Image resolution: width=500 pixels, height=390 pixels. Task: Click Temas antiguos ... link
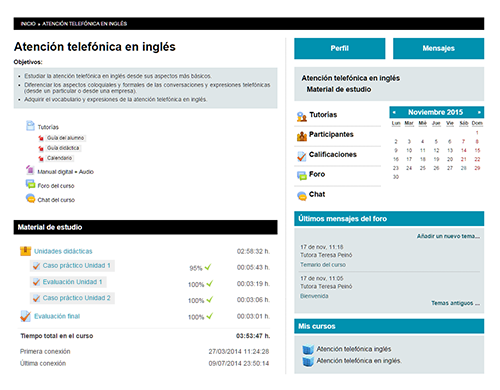click(x=456, y=303)
